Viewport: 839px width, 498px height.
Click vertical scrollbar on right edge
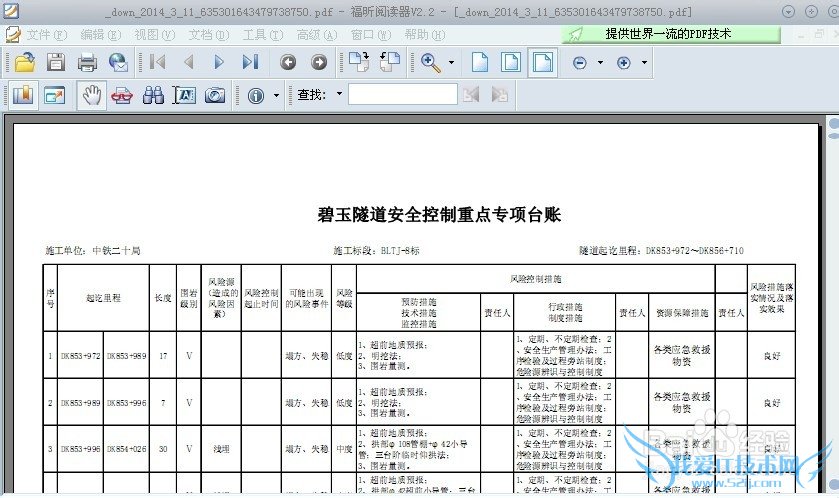[x=832, y=305]
